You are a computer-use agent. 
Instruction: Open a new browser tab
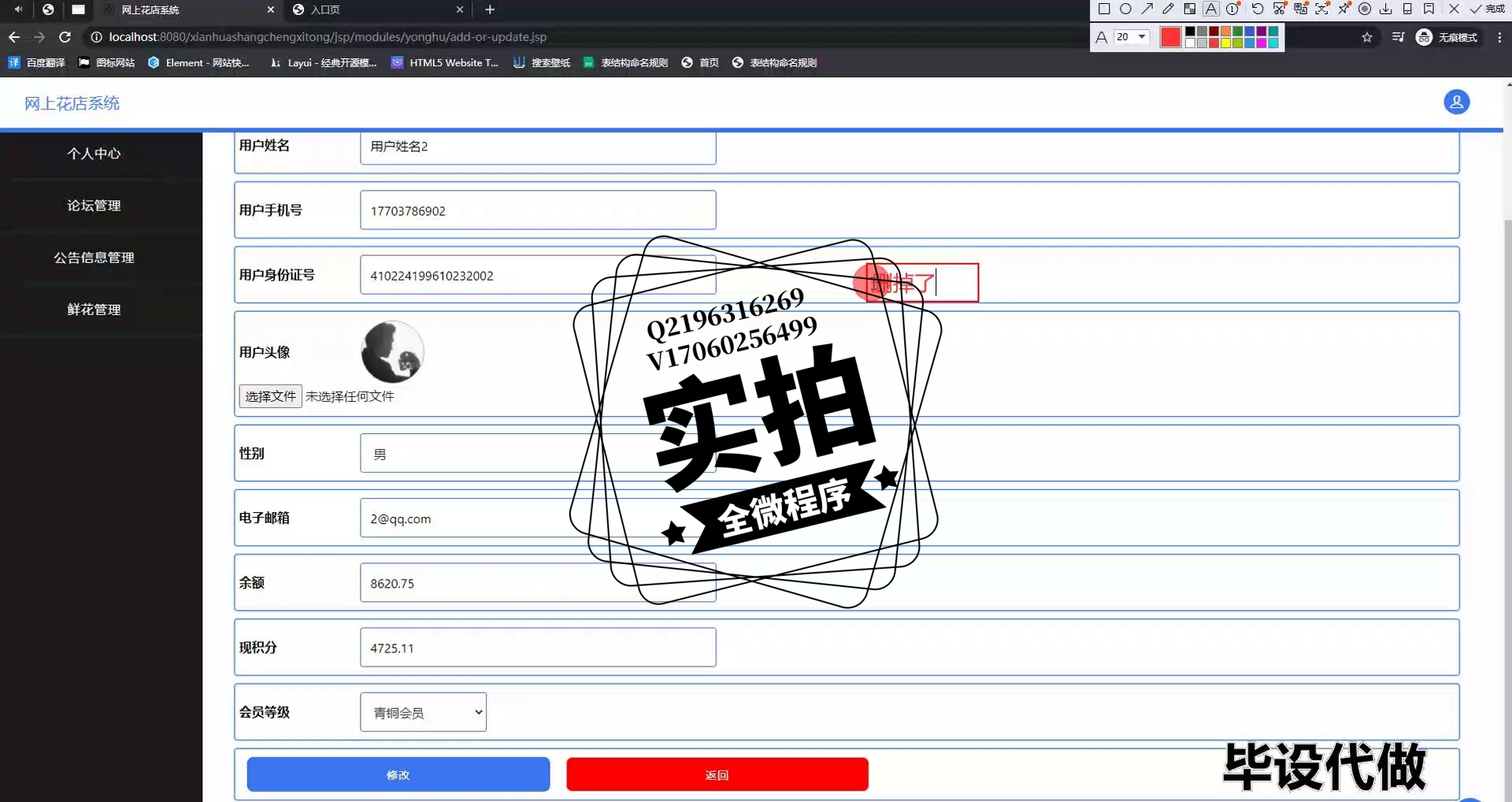tap(490, 9)
